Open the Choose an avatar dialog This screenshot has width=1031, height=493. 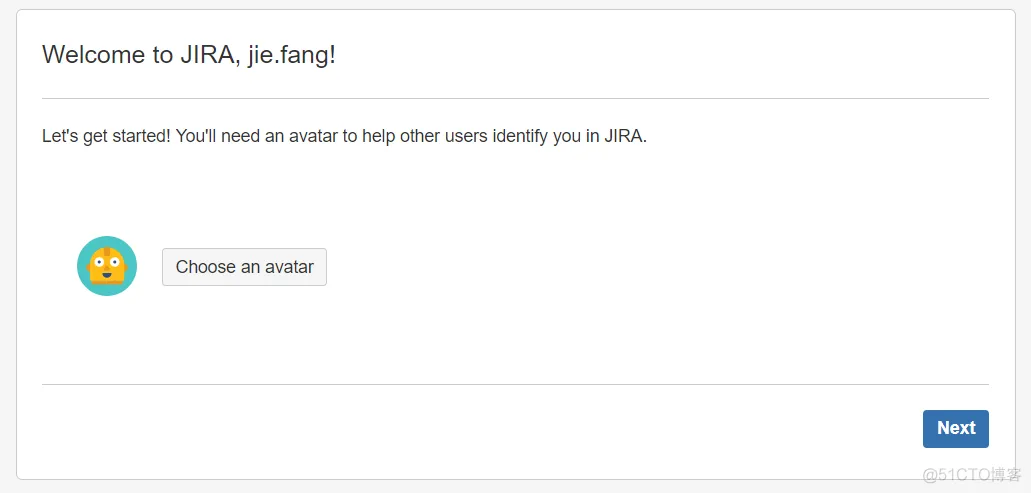244,267
